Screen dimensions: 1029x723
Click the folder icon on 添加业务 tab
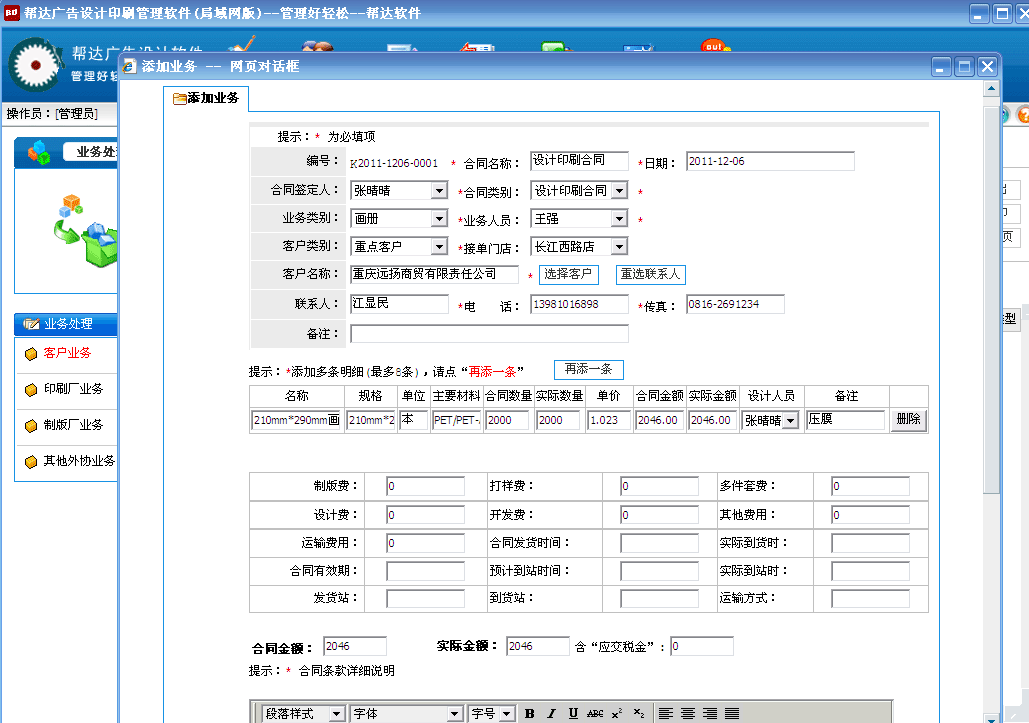click(179, 99)
